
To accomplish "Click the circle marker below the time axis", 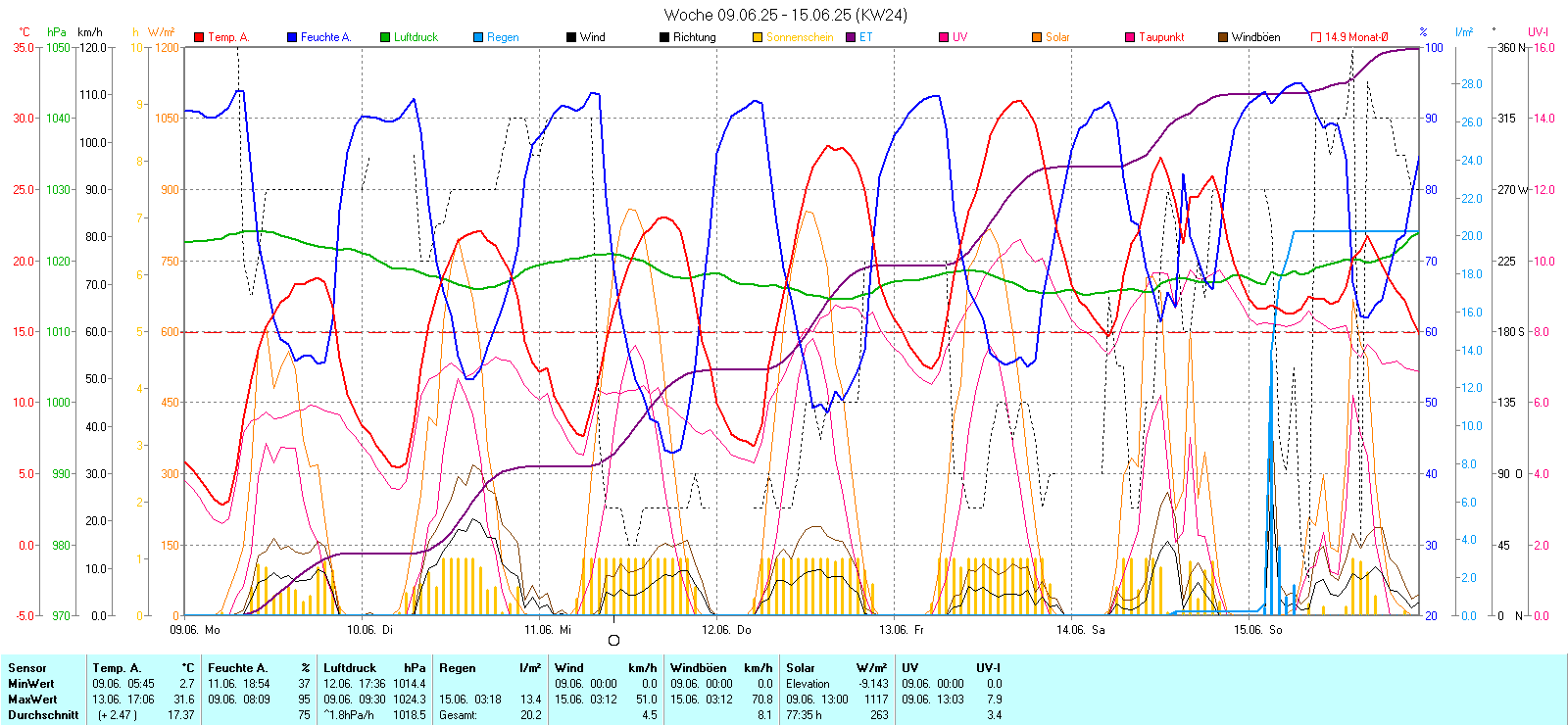I will pyautogui.click(x=614, y=641).
